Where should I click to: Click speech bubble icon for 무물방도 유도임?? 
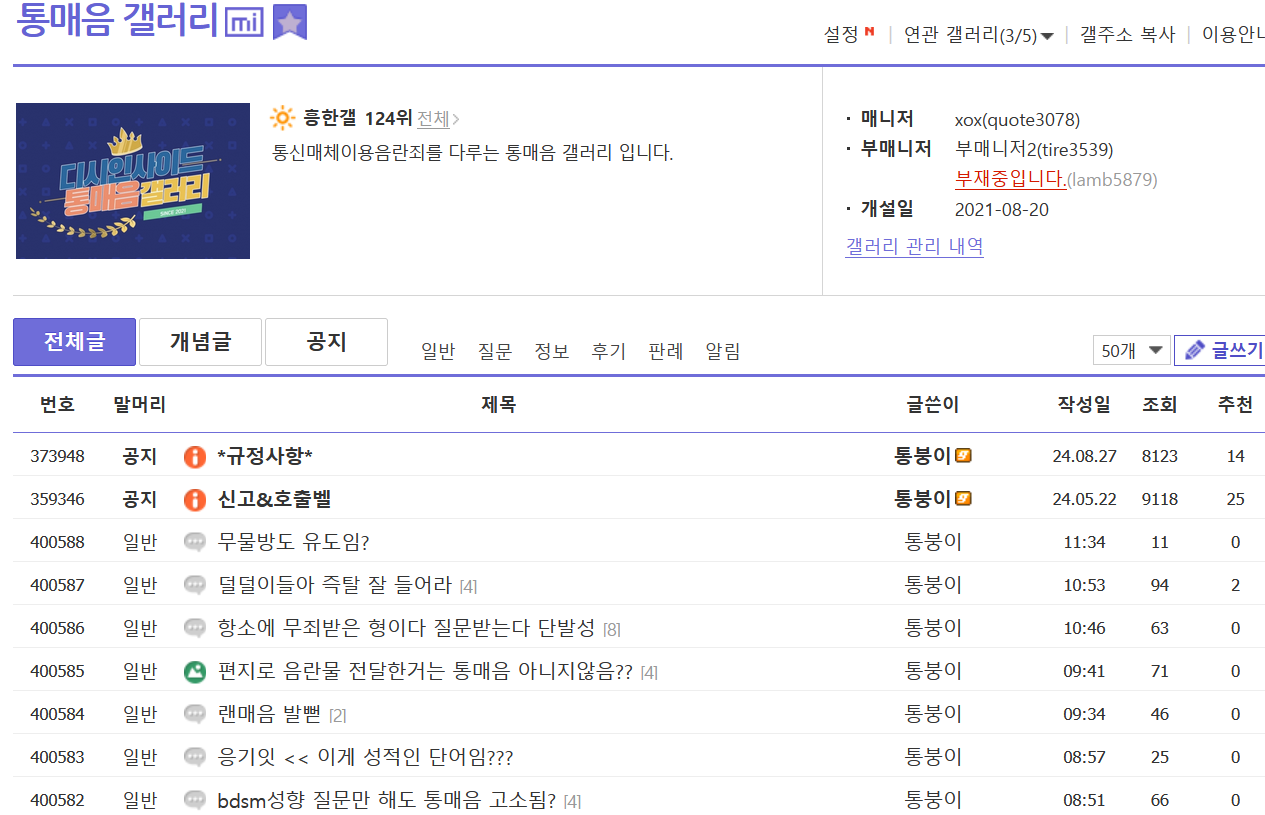[x=195, y=542]
